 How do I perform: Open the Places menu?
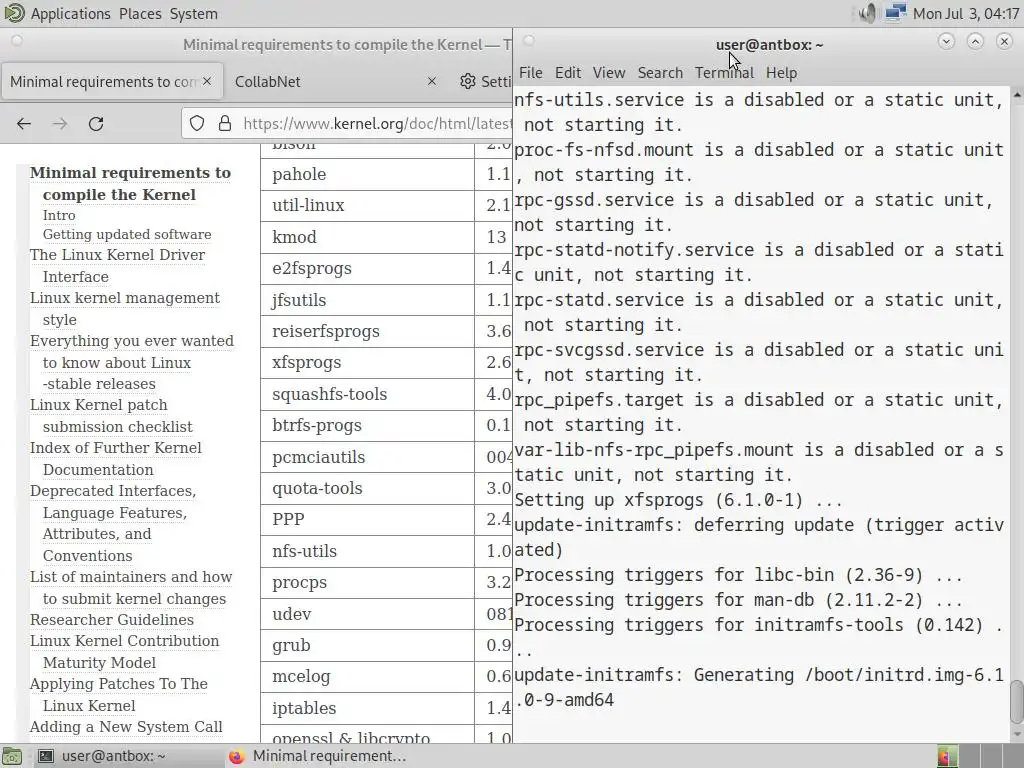point(140,14)
